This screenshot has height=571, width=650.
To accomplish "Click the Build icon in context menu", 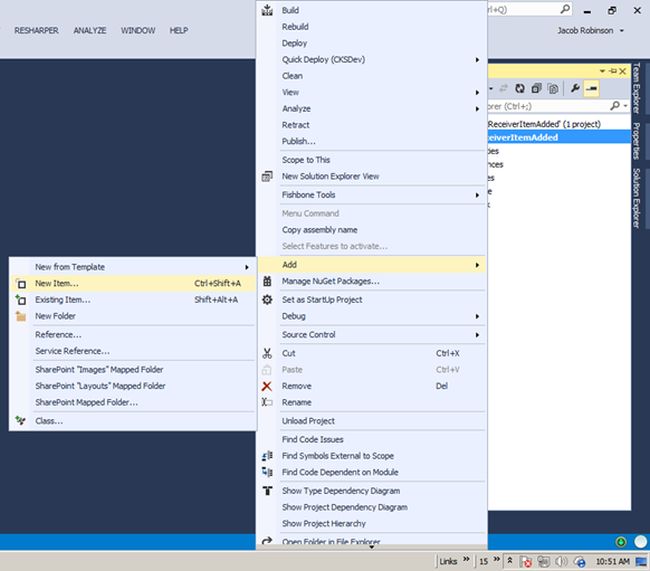I will [x=267, y=10].
